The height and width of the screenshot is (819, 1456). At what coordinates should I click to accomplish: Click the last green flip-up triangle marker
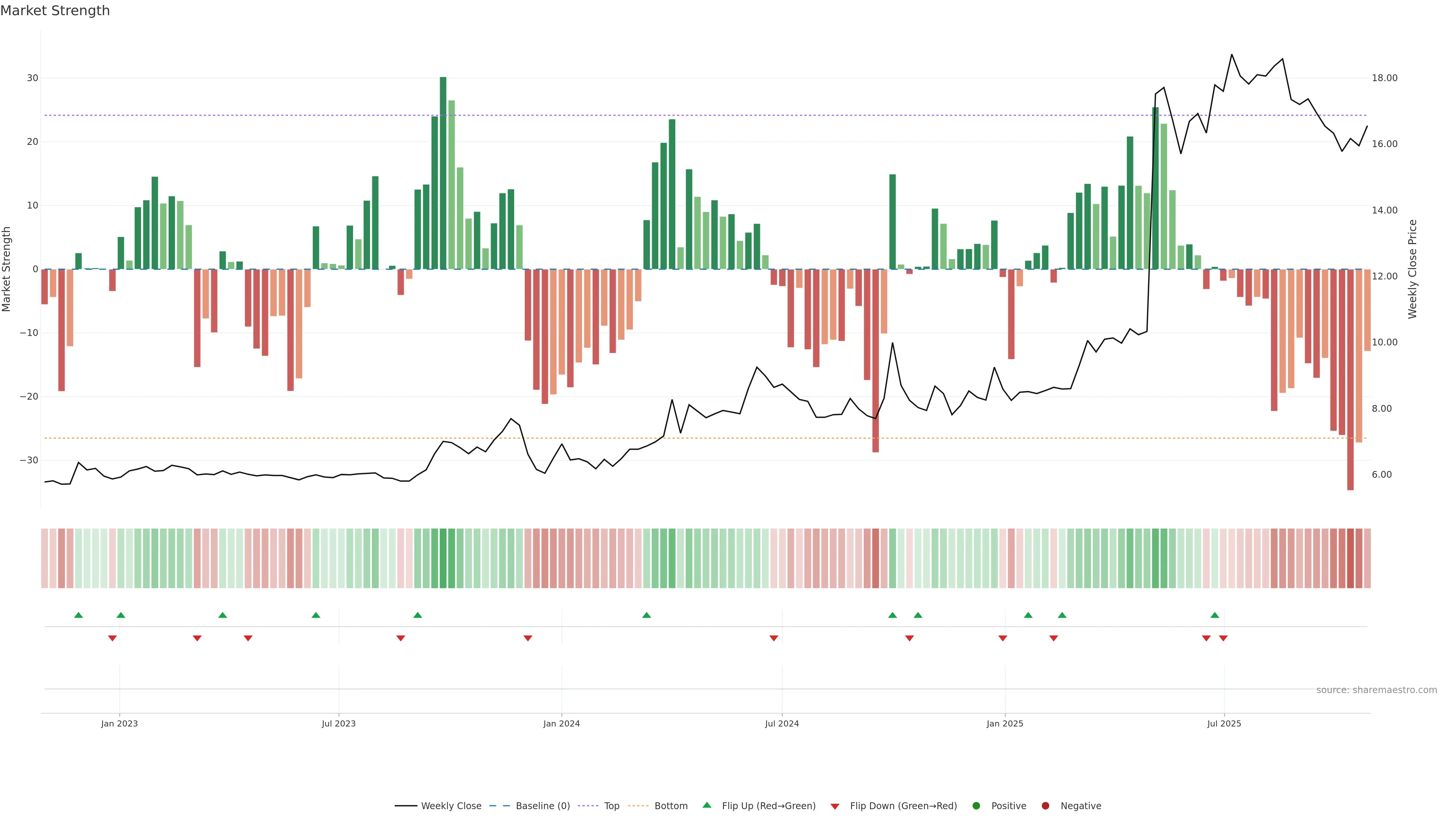pyautogui.click(x=1214, y=615)
